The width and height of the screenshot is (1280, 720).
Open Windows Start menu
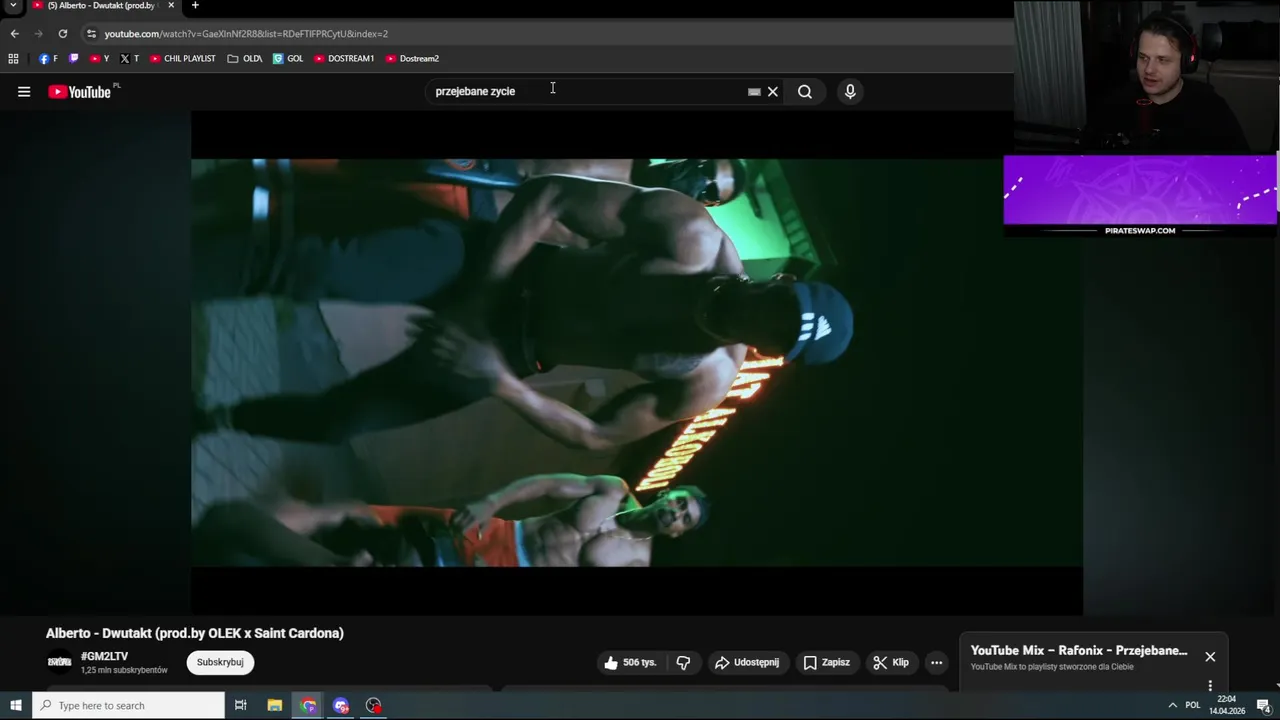(15, 706)
